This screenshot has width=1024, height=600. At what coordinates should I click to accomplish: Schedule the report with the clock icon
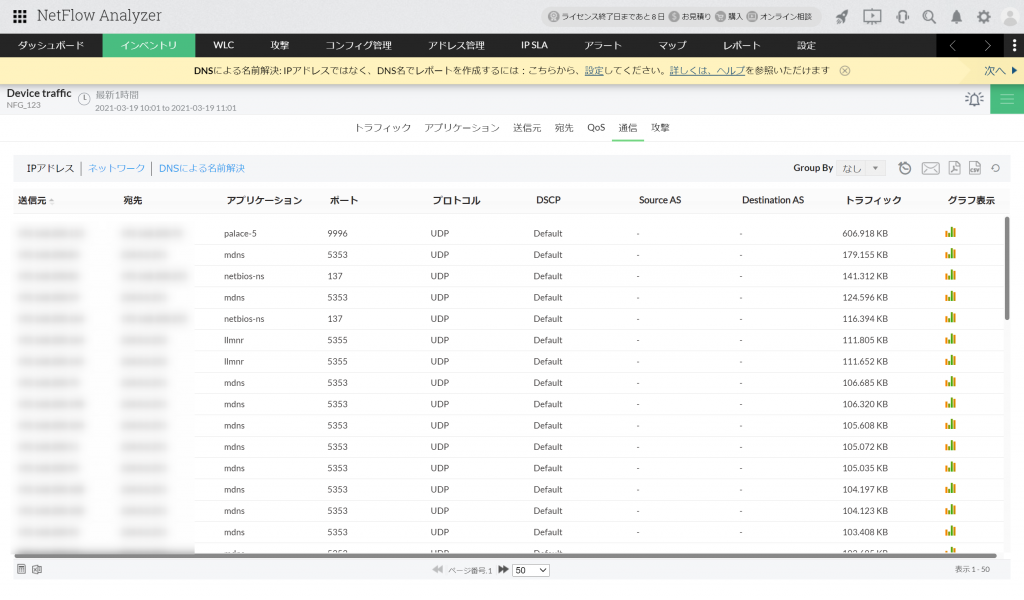(x=904, y=168)
